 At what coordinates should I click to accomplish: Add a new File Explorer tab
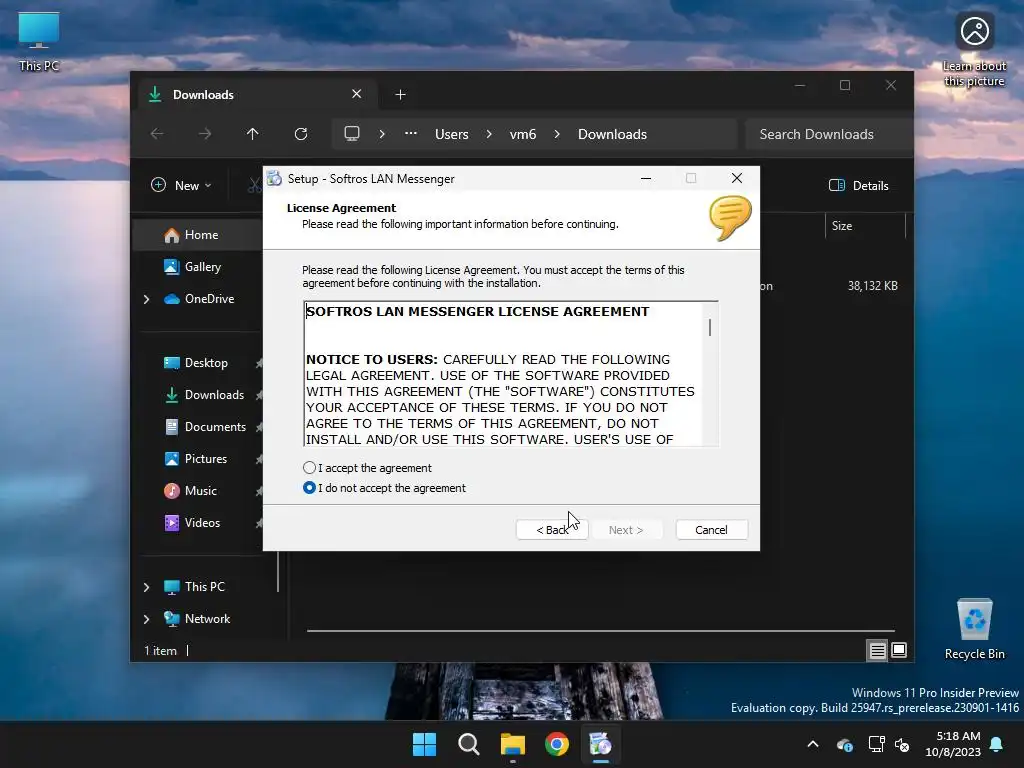[x=400, y=95]
